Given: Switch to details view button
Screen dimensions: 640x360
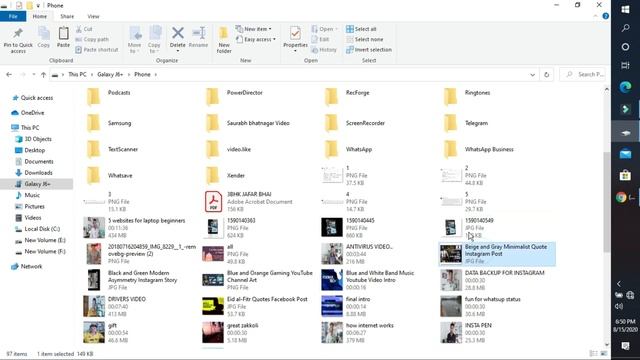Looking at the screenshot, I should (593, 353).
